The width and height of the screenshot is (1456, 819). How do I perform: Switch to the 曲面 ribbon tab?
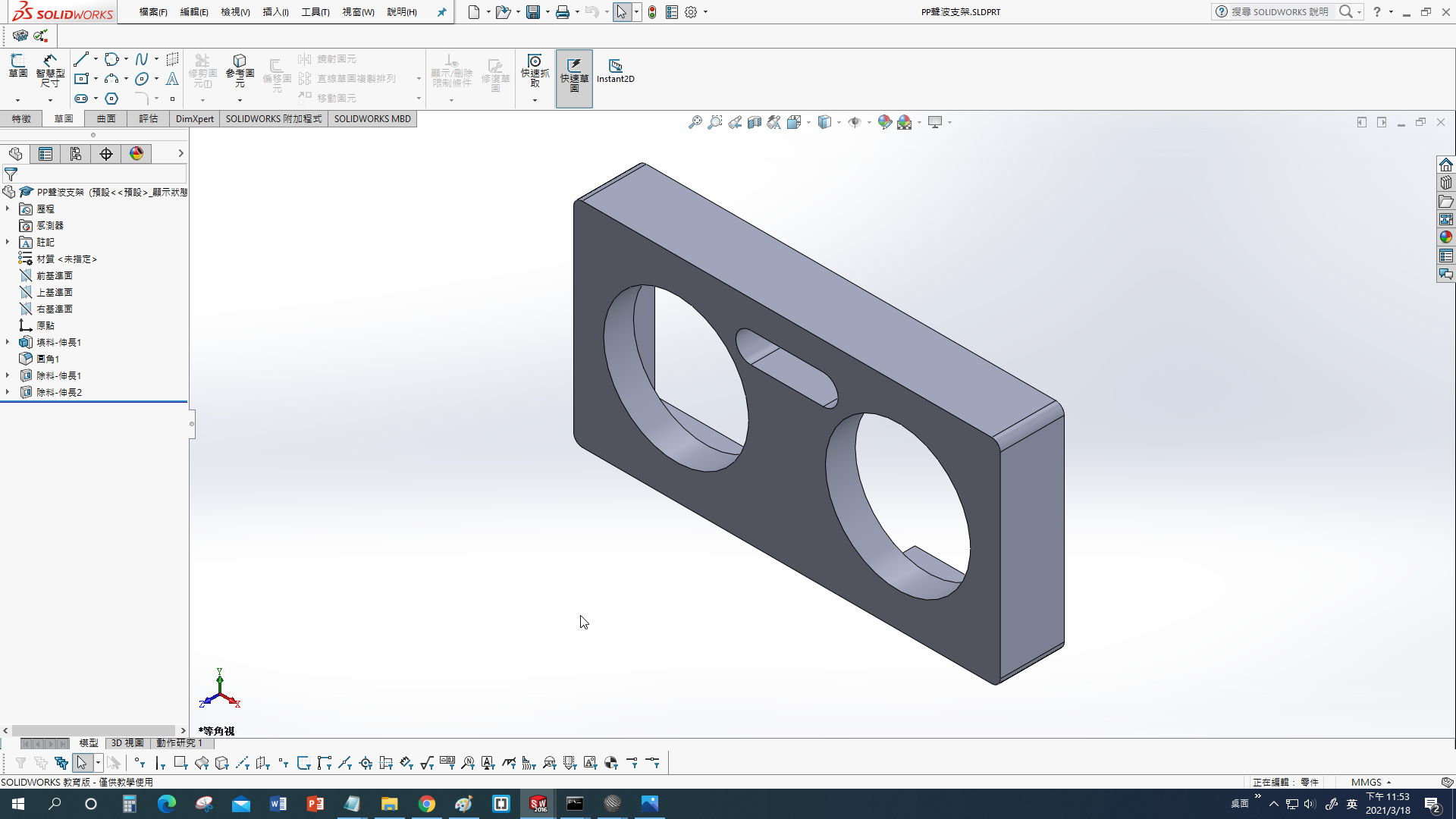(x=106, y=119)
